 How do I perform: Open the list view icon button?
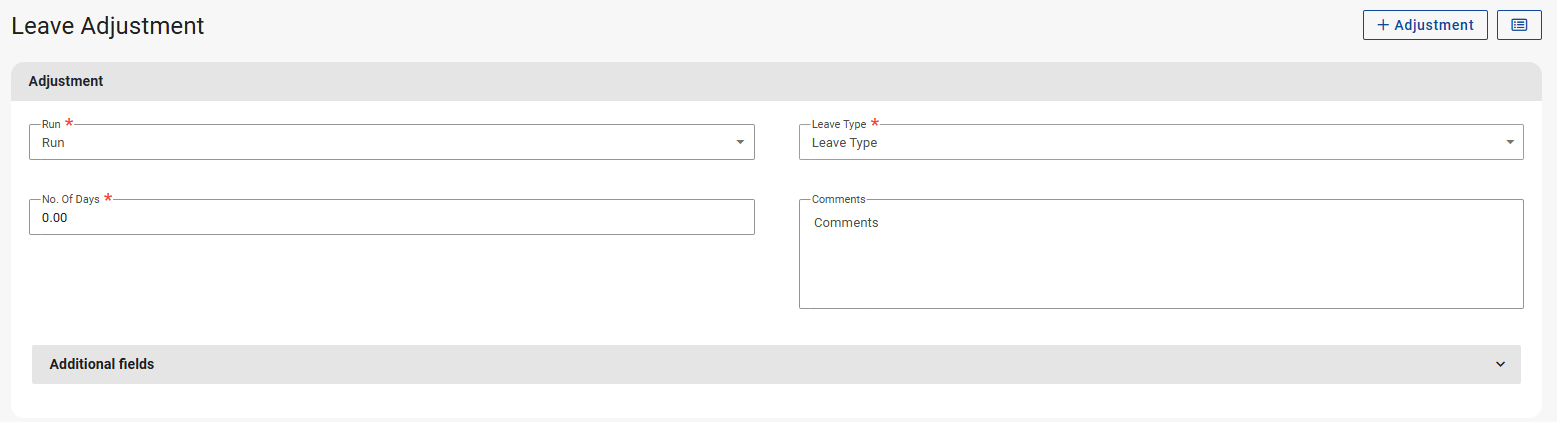(x=1519, y=25)
